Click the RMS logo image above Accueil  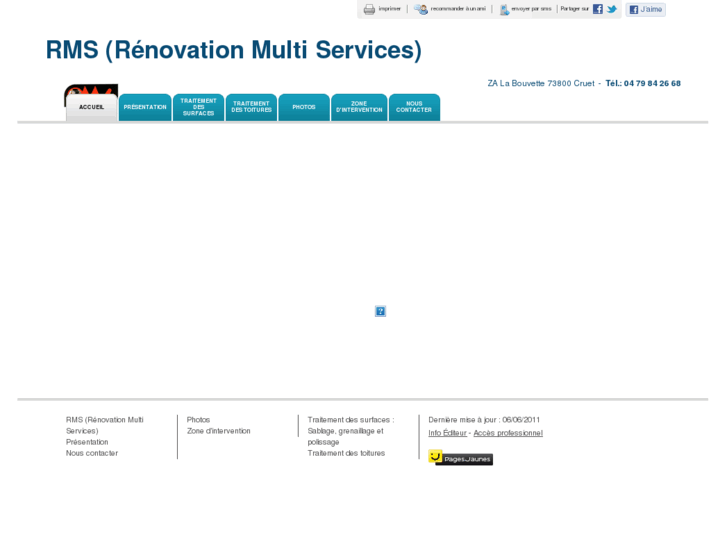[91, 89]
